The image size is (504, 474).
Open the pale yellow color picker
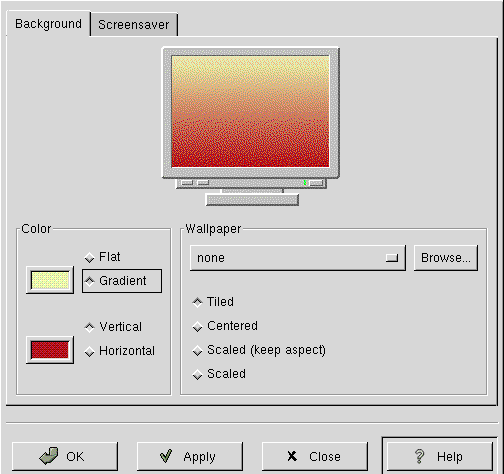point(50,280)
